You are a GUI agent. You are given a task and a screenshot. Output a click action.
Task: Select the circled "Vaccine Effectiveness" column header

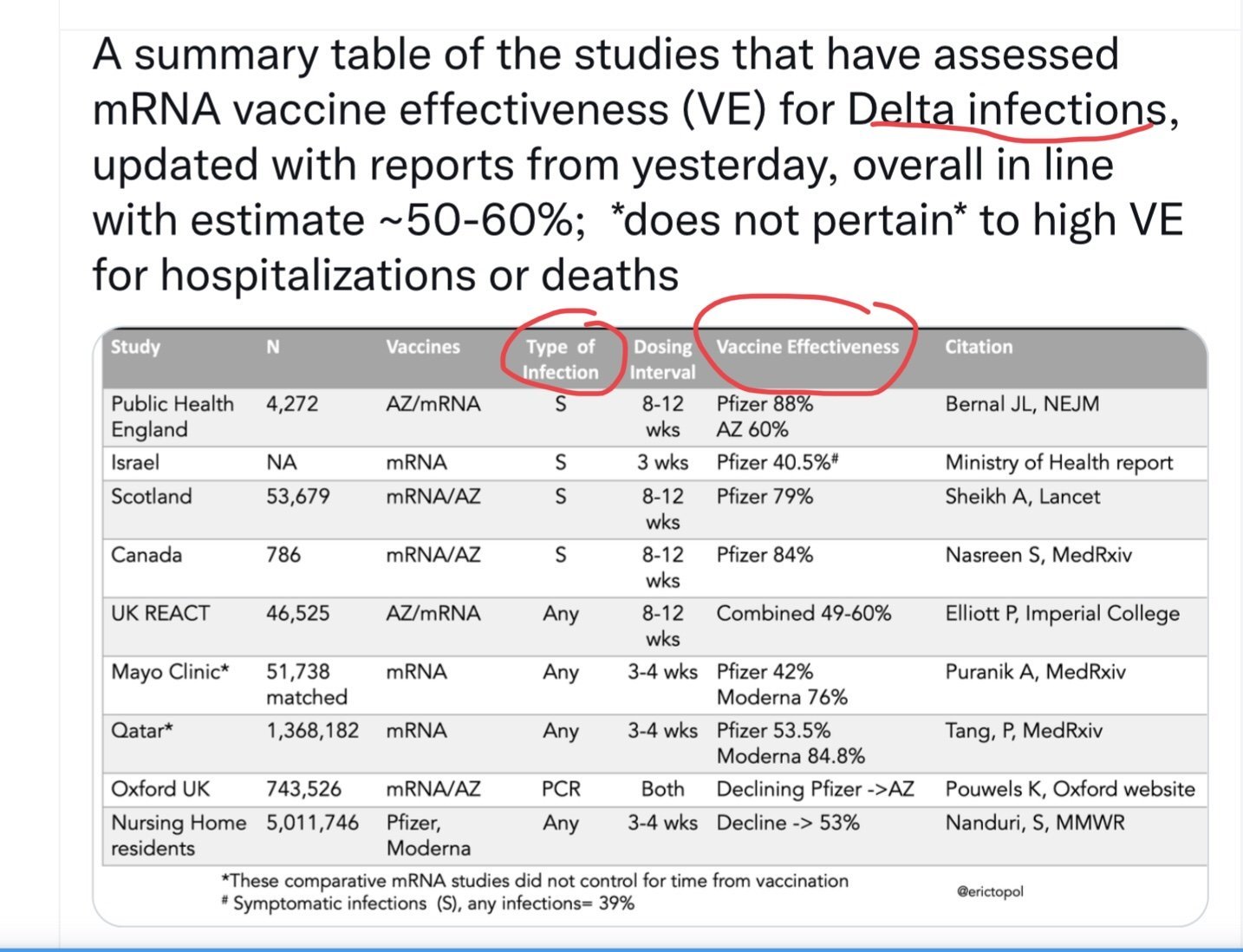coord(807,347)
